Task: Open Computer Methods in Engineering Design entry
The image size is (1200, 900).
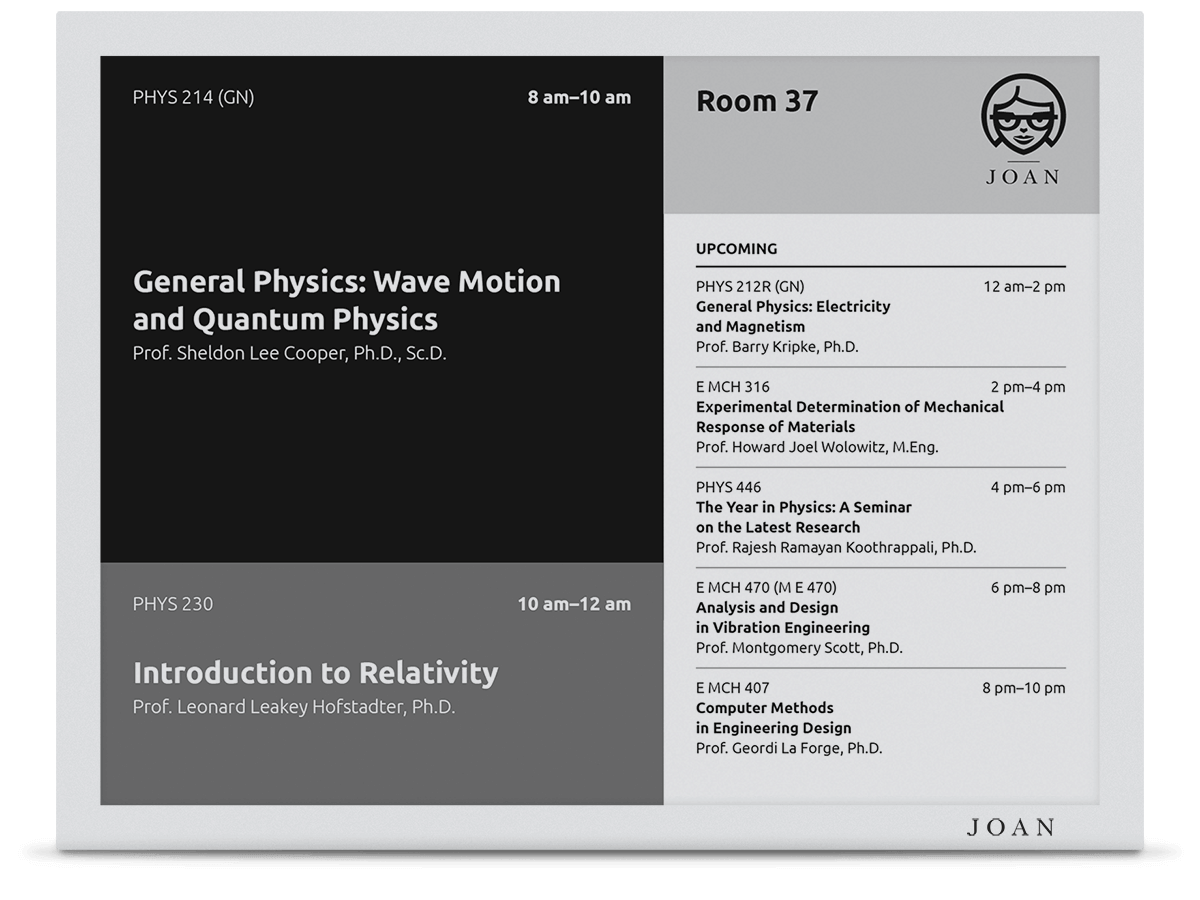Action: tap(774, 718)
